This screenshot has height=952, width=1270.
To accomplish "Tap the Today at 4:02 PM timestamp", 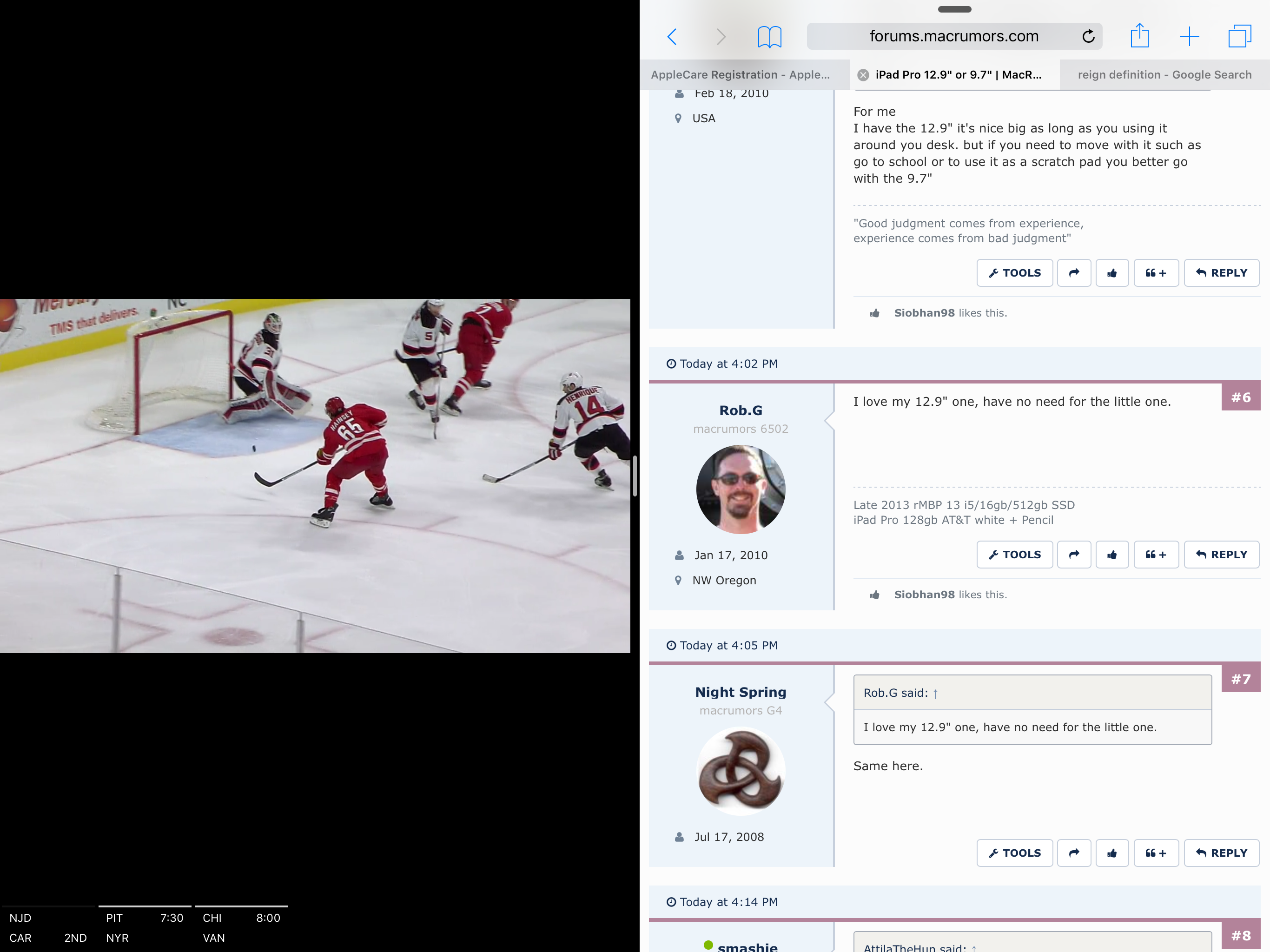I will [x=728, y=364].
